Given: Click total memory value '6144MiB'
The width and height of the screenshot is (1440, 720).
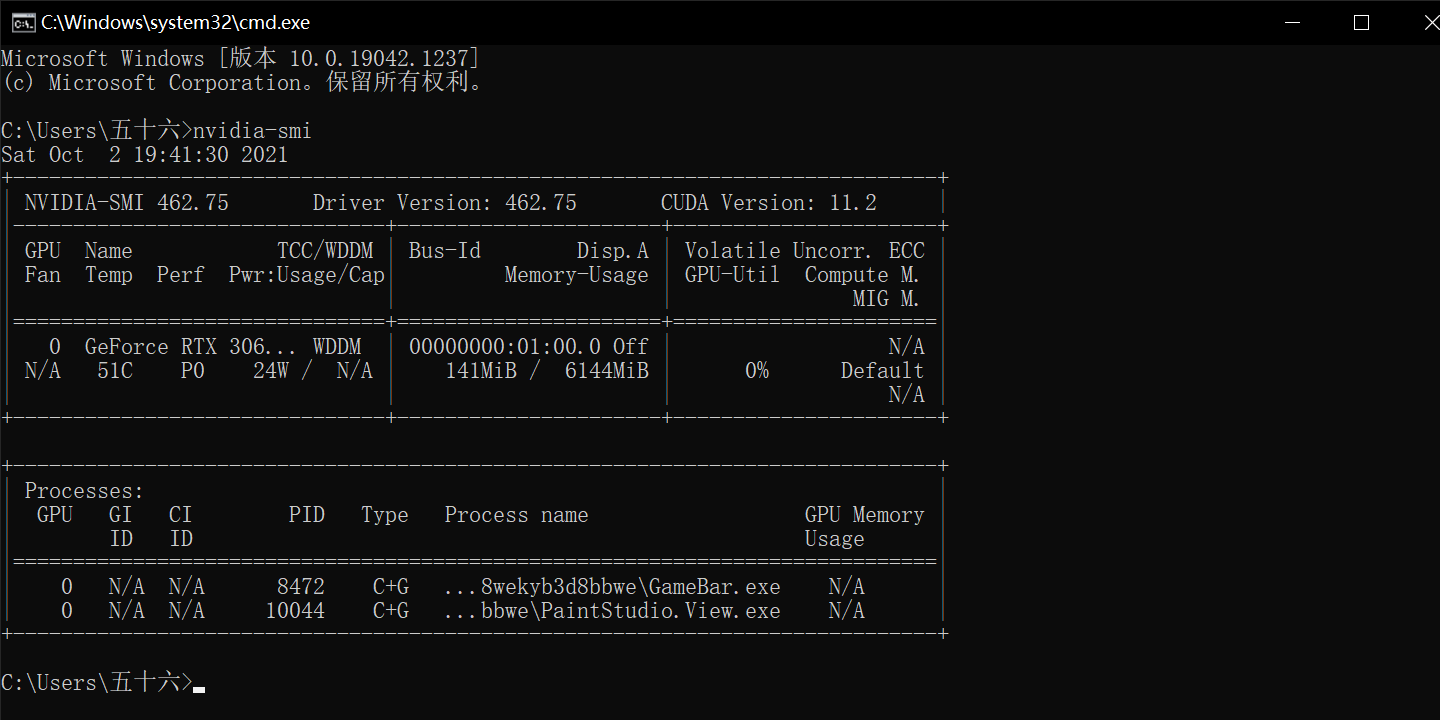Looking at the screenshot, I should point(607,371).
